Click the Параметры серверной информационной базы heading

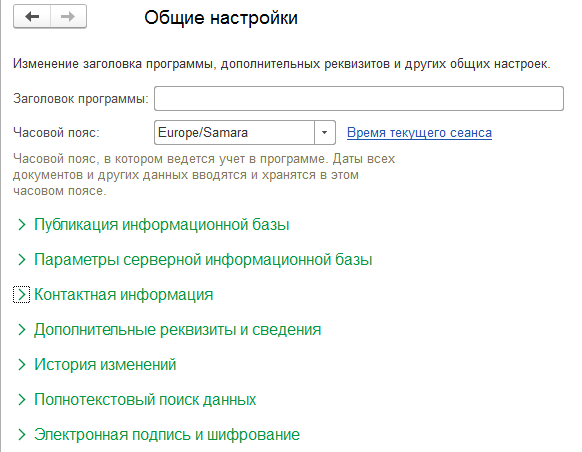tap(203, 259)
